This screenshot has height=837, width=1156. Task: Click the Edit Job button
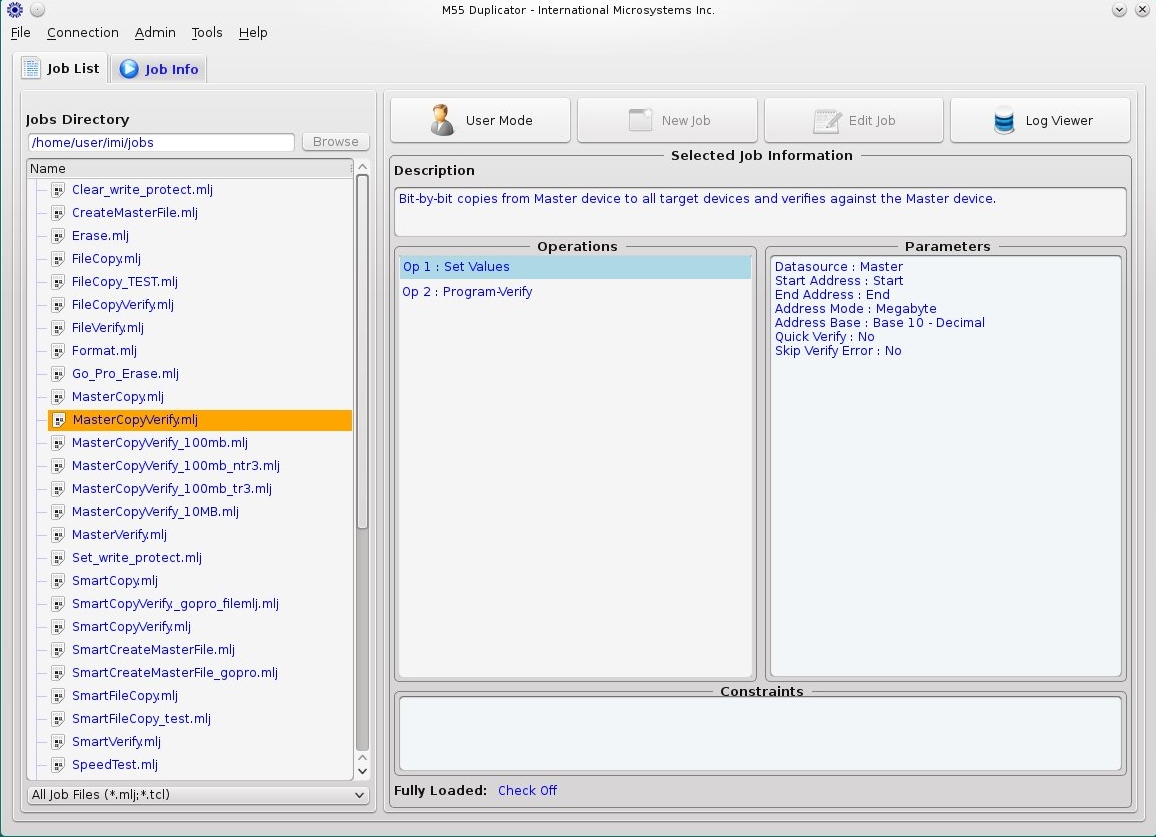coord(854,120)
